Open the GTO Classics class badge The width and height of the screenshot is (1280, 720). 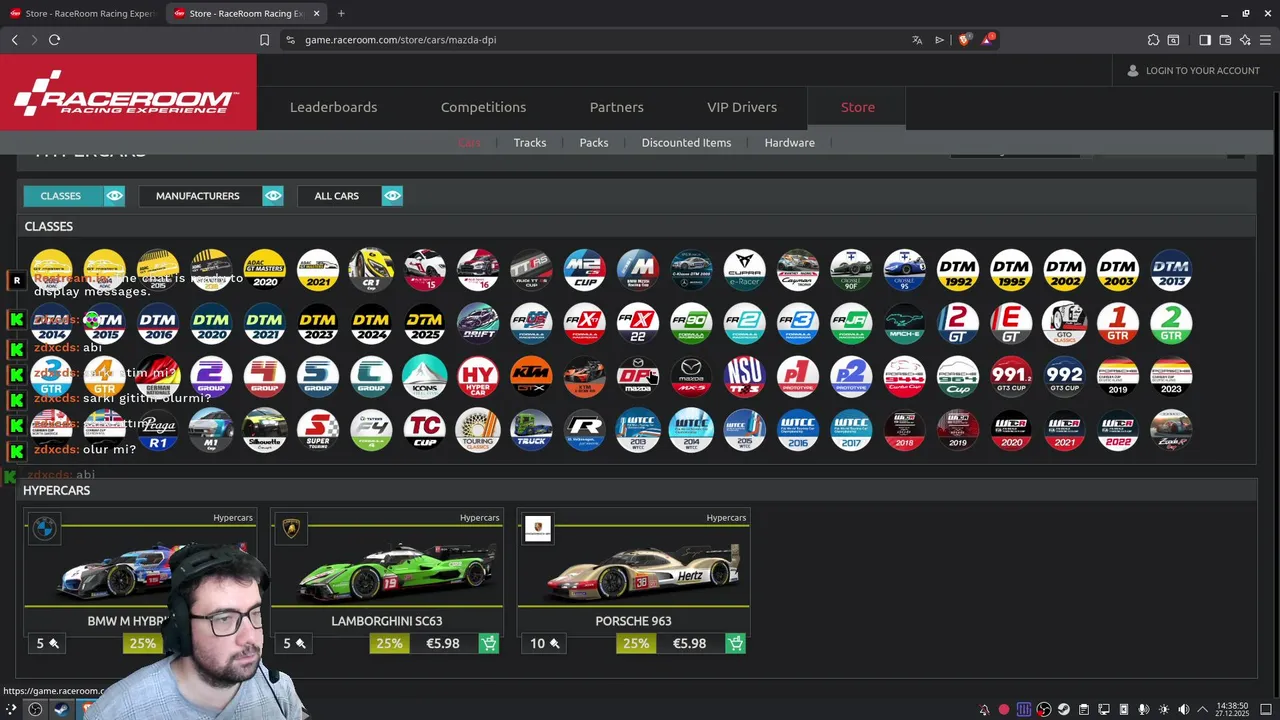[1064, 323]
